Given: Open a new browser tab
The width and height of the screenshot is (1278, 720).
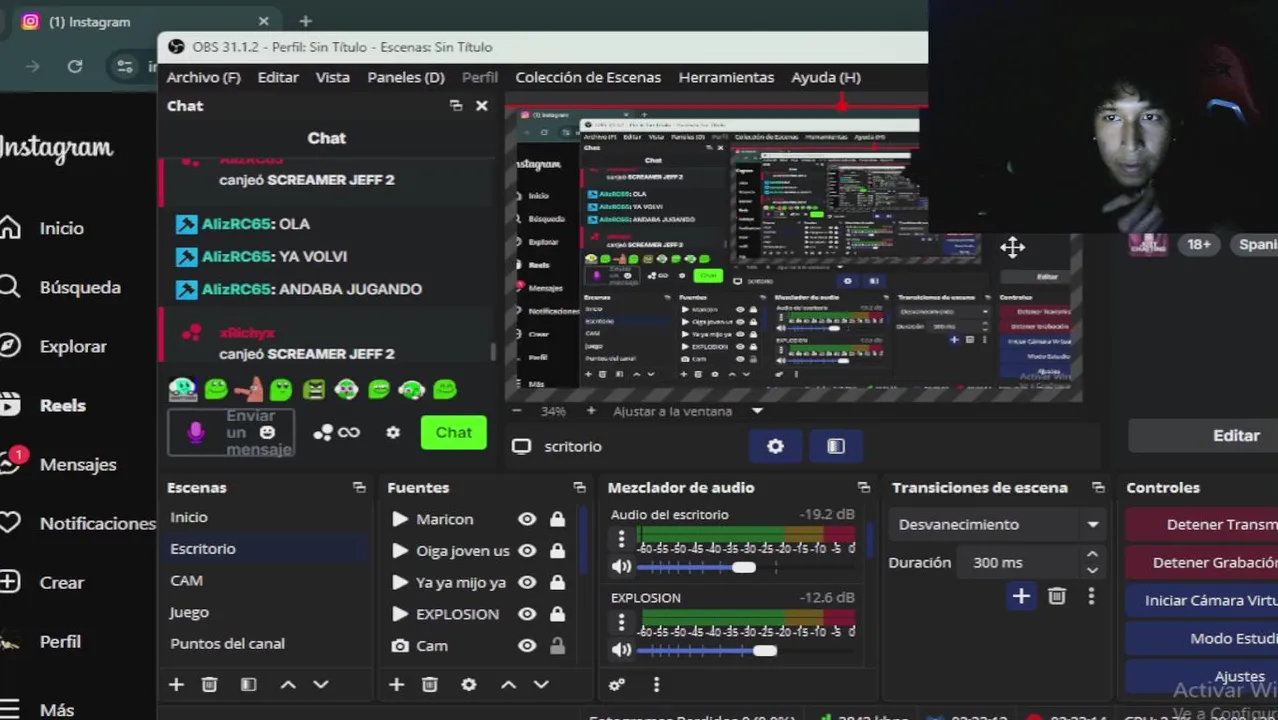Looking at the screenshot, I should tap(305, 21).
